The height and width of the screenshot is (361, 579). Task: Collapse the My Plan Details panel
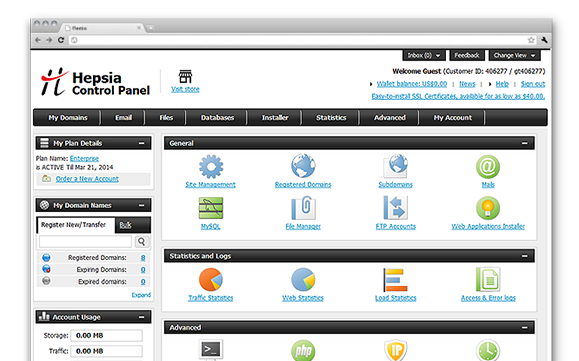coord(141,143)
